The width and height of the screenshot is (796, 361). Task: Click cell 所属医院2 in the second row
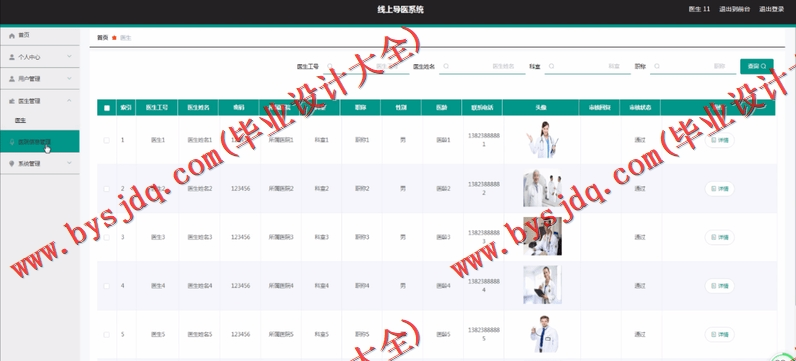[x=281, y=188]
